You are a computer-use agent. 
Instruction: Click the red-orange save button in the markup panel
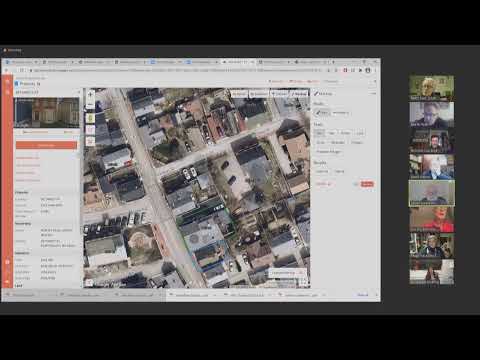tap(367, 184)
